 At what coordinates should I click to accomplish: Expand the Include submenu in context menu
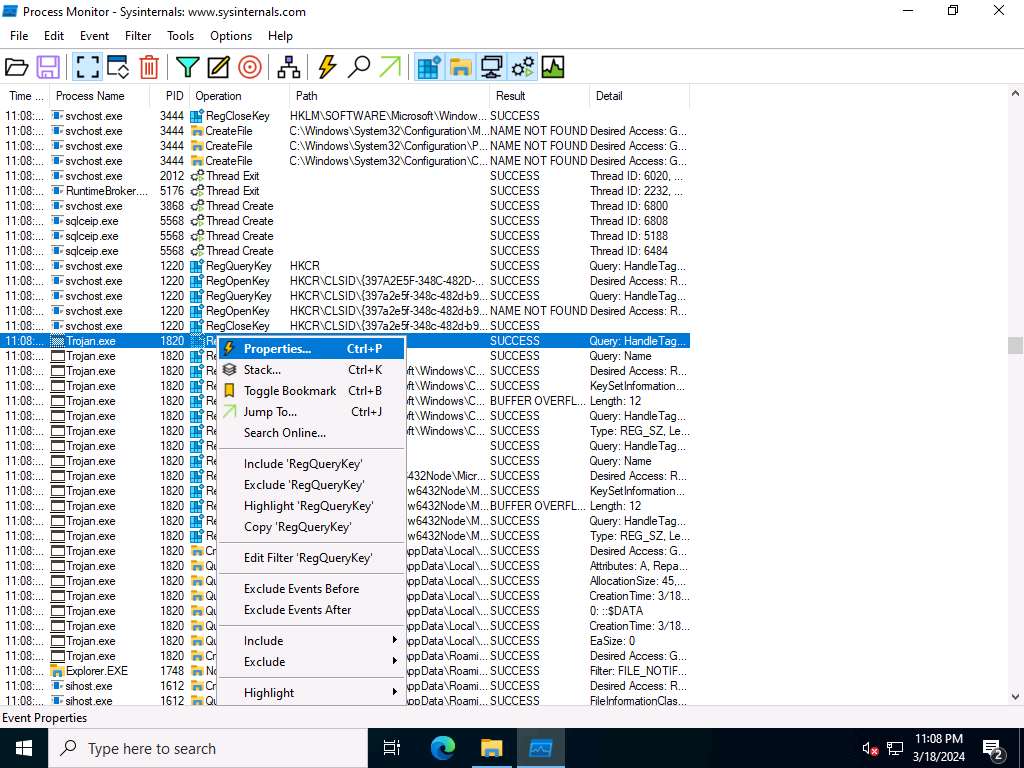point(311,641)
